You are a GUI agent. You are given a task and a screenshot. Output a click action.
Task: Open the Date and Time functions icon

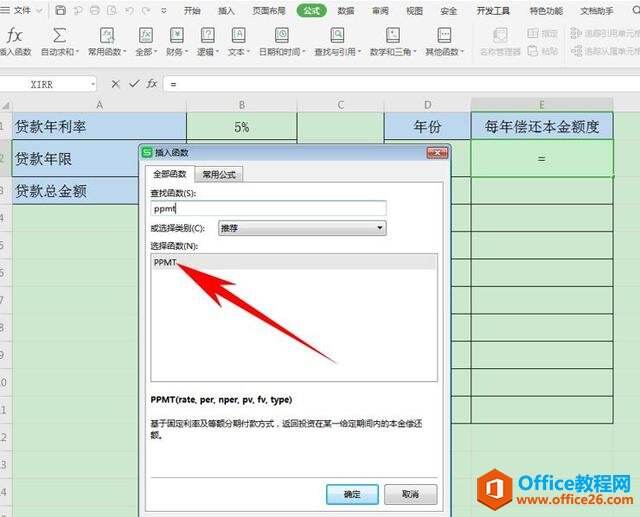click(282, 36)
